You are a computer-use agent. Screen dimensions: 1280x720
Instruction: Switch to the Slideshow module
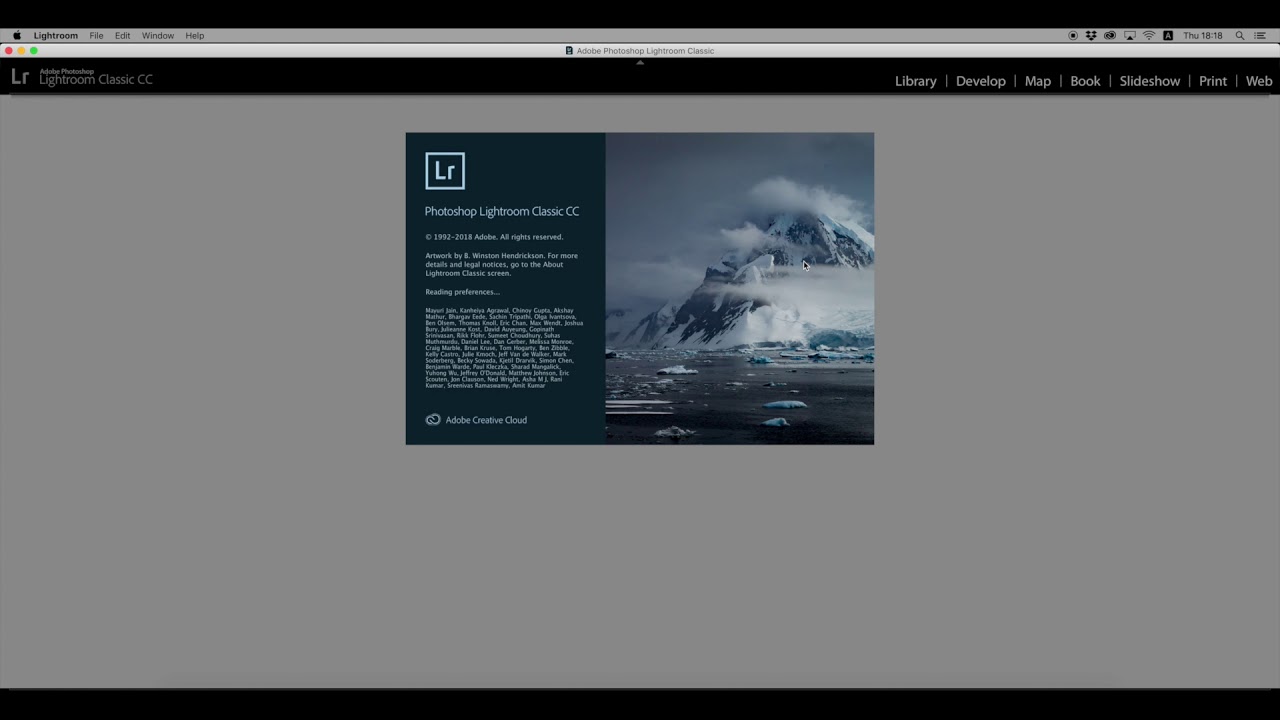pos(1150,81)
